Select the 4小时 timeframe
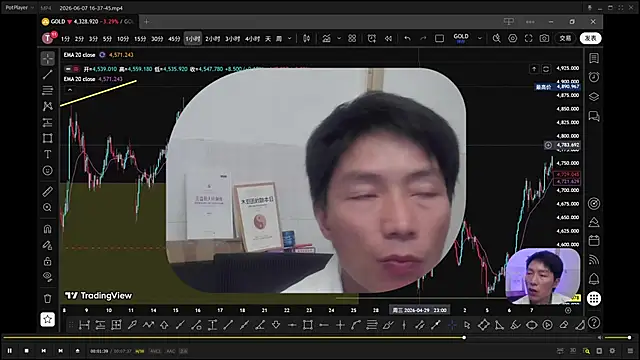Viewport: 640px width, 360px height. 252,39
